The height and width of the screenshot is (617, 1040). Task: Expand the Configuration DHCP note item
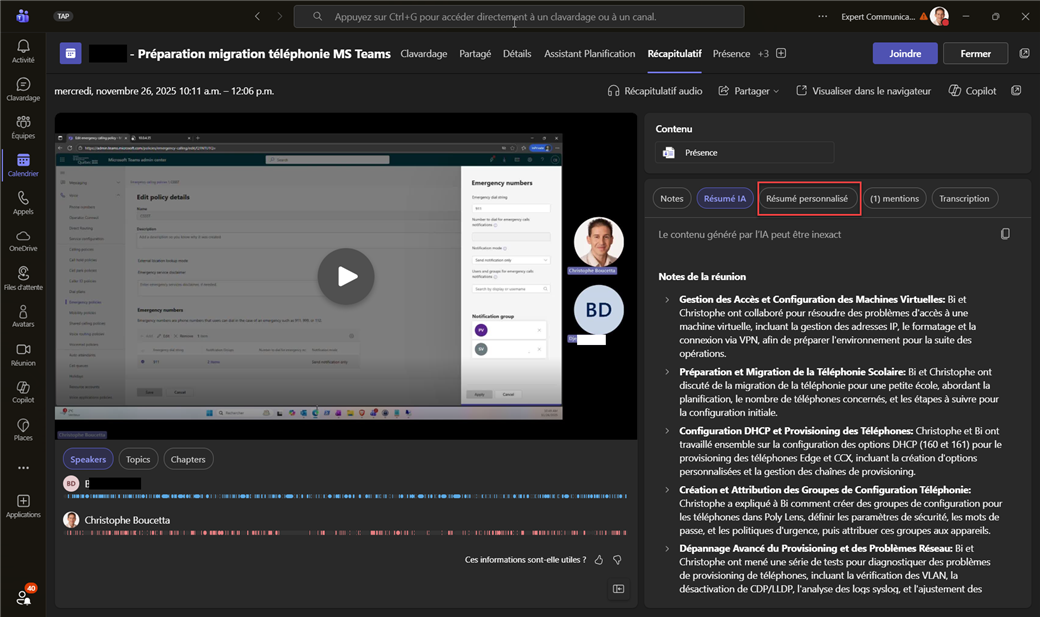click(668, 431)
